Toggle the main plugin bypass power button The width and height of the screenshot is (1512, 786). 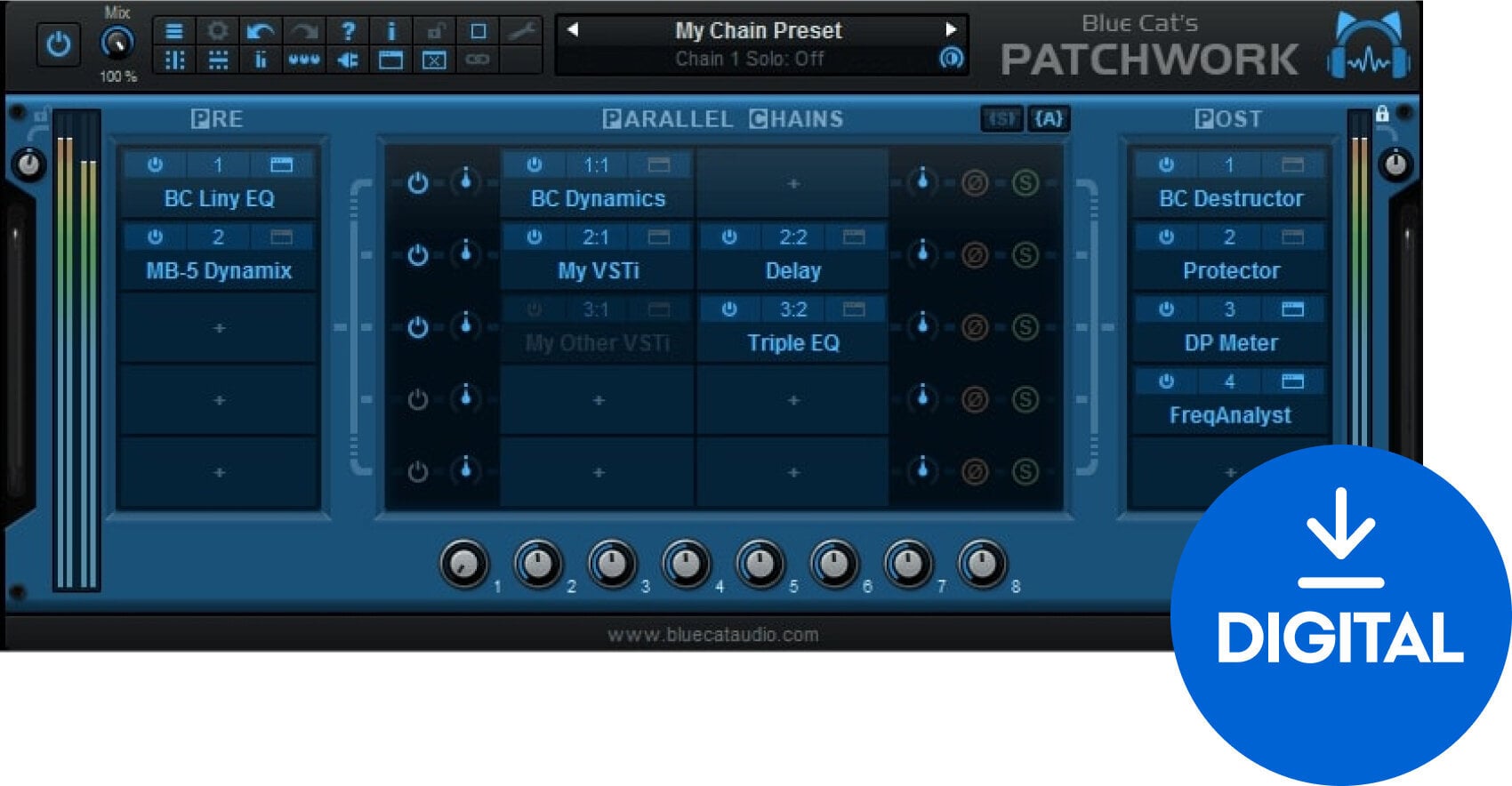pos(59,44)
